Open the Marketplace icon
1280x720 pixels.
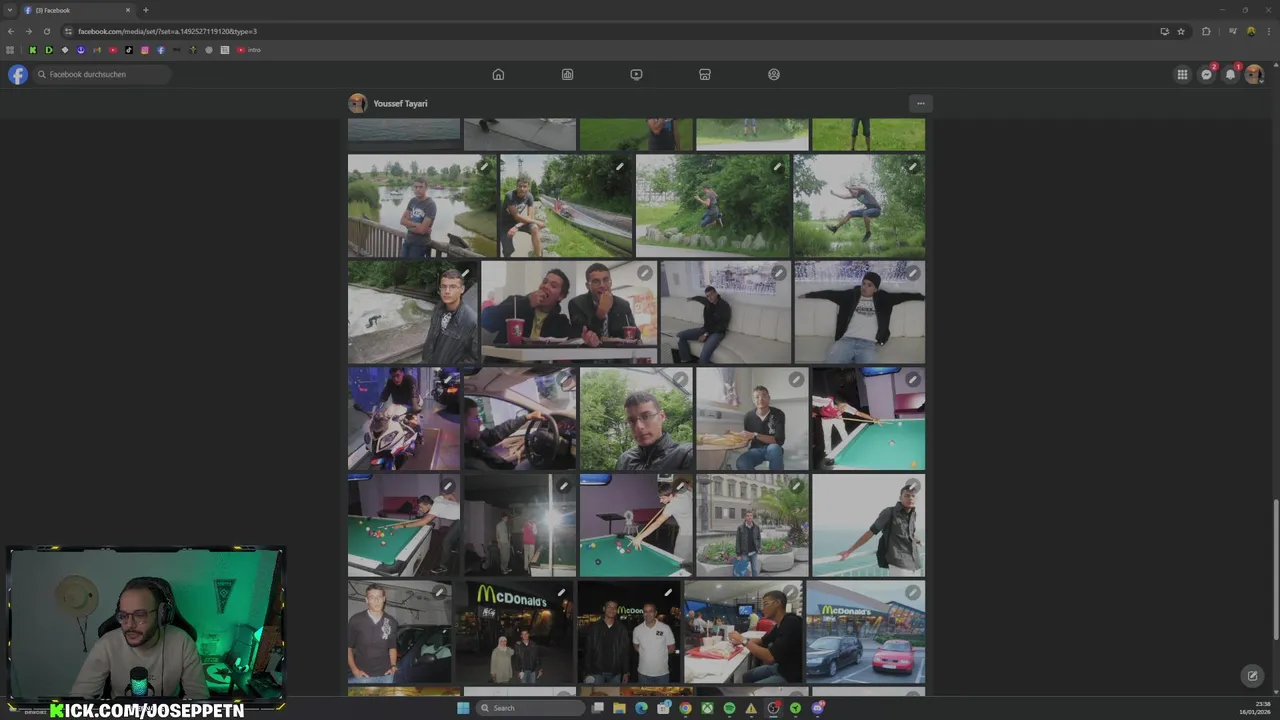point(705,74)
